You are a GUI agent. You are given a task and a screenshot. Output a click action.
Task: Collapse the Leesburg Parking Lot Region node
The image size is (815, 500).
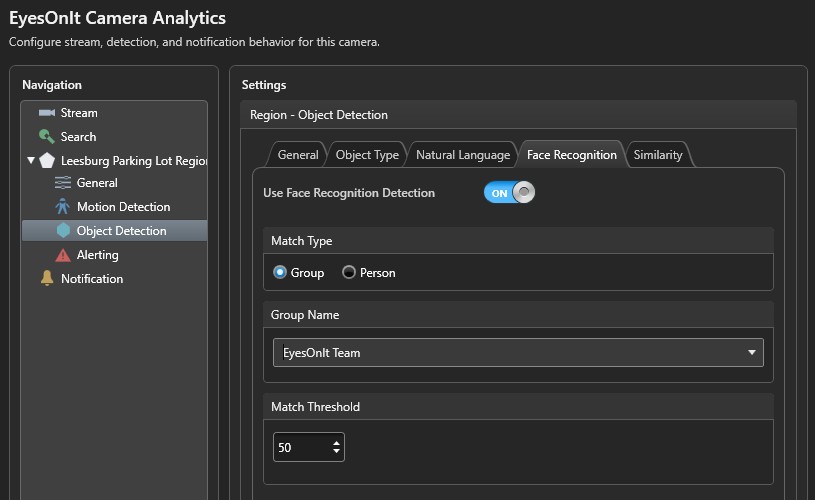tap(31, 160)
